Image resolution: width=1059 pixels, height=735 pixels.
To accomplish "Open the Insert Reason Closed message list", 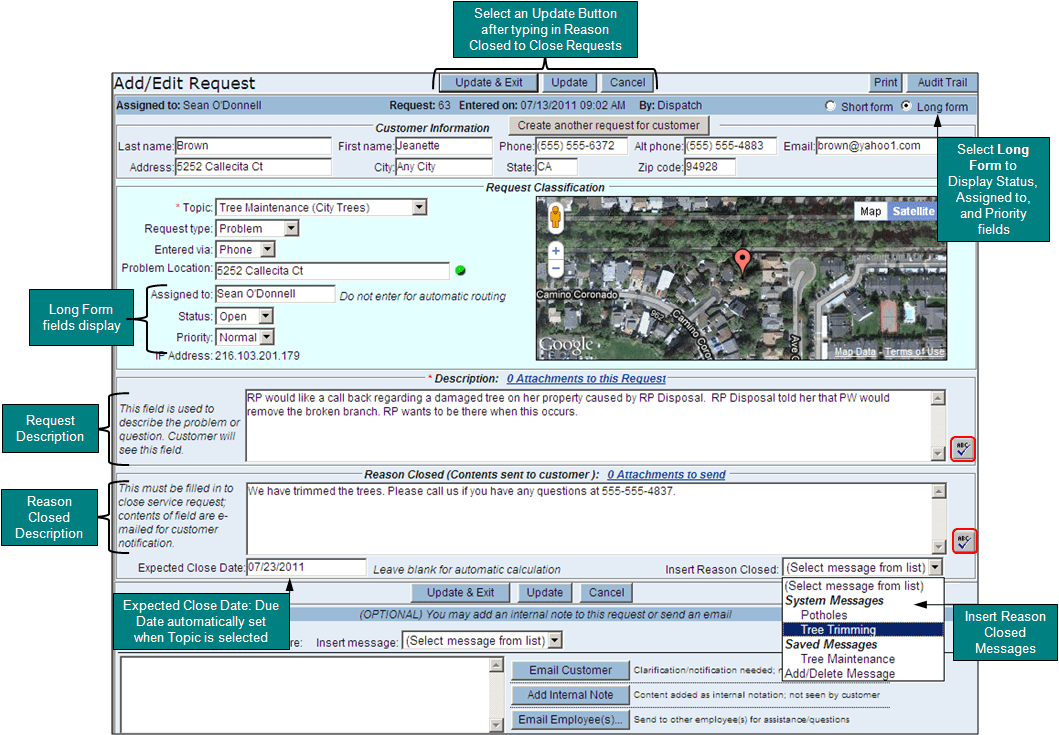I will point(934,567).
